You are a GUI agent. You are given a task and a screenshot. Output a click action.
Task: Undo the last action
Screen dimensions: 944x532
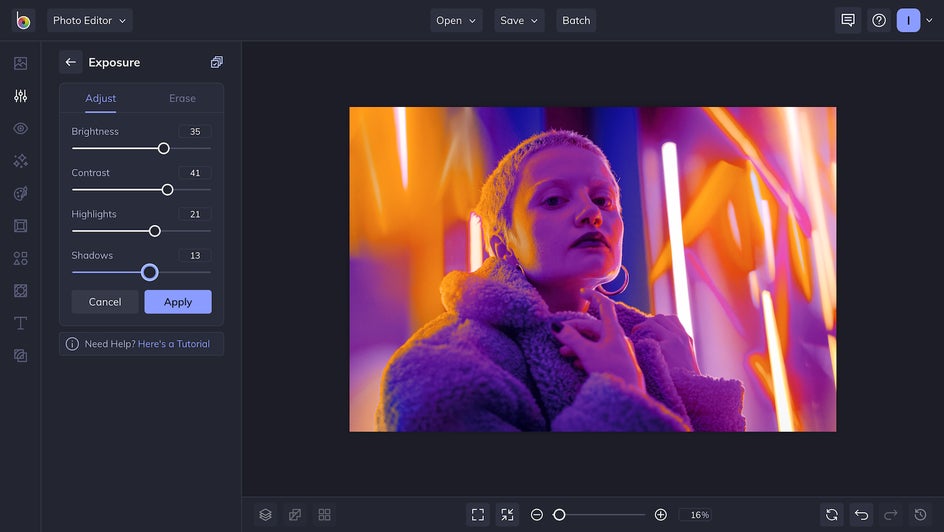point(862,515)
